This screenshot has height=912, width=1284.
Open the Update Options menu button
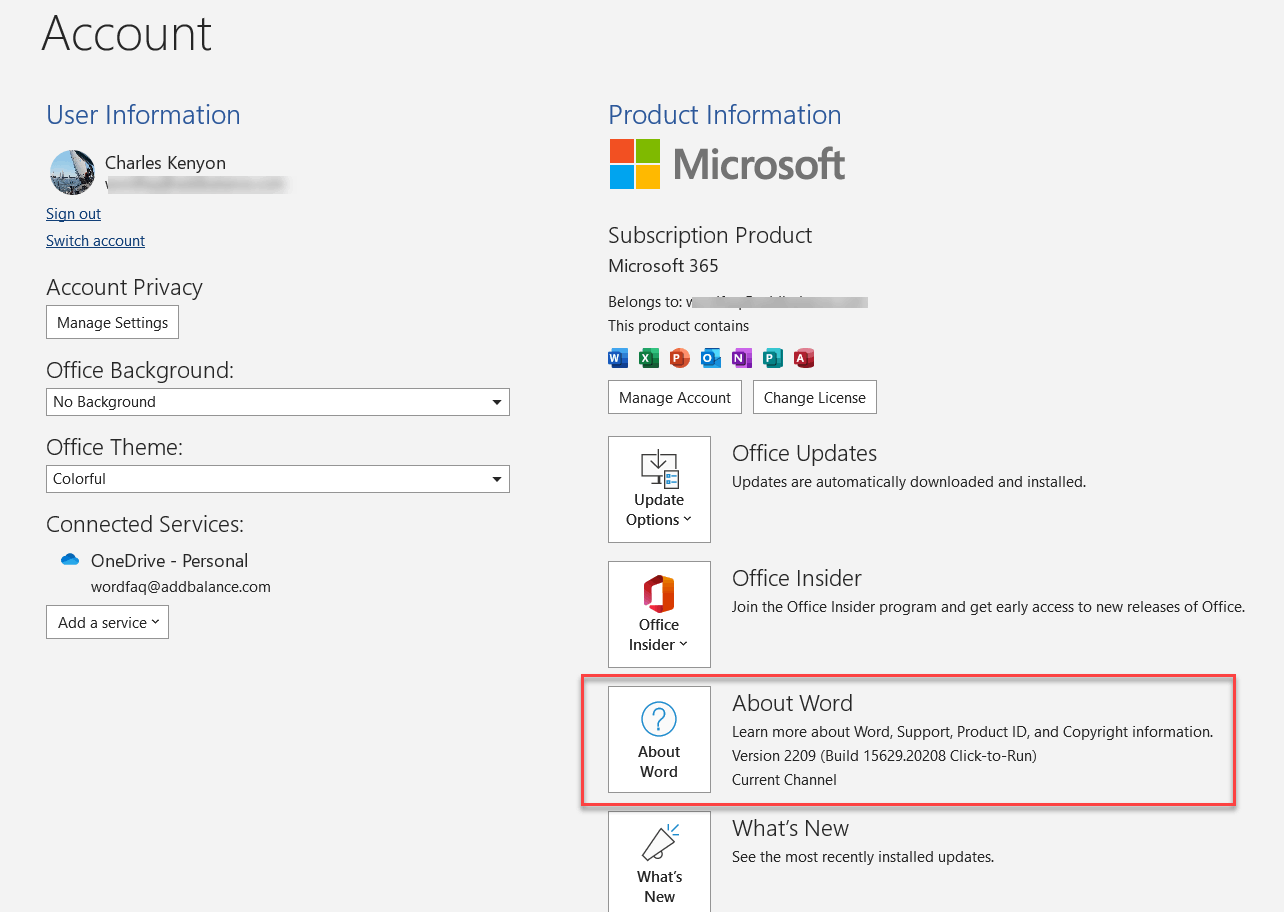point(659,489)
